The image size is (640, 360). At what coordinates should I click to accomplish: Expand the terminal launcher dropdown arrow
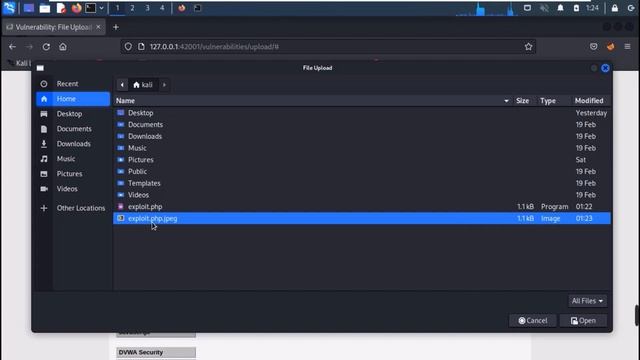102,8
